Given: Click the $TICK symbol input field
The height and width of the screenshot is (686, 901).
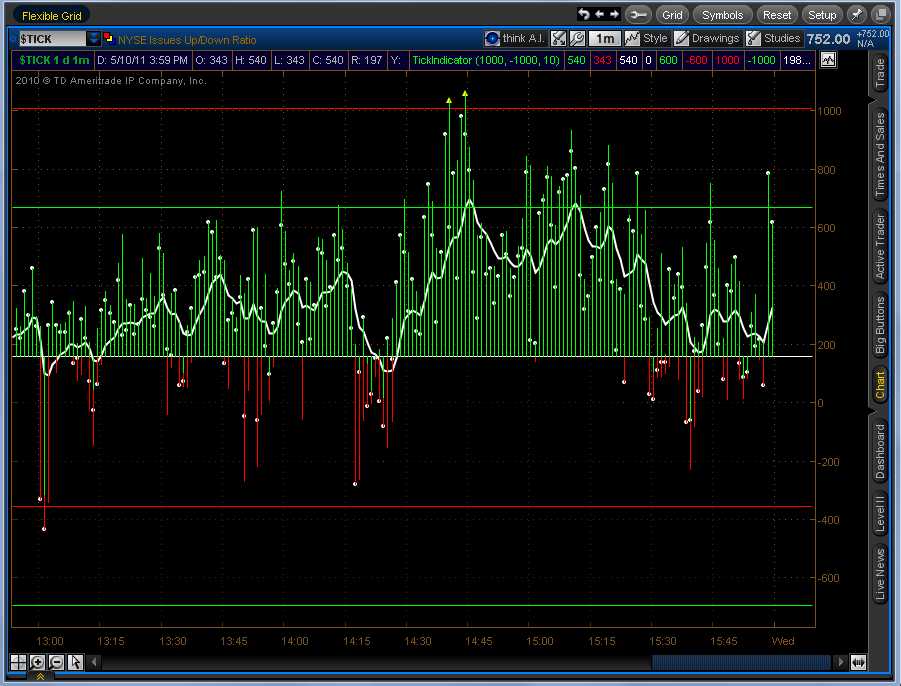Looking at the screenshot, I should pos(52,38).
